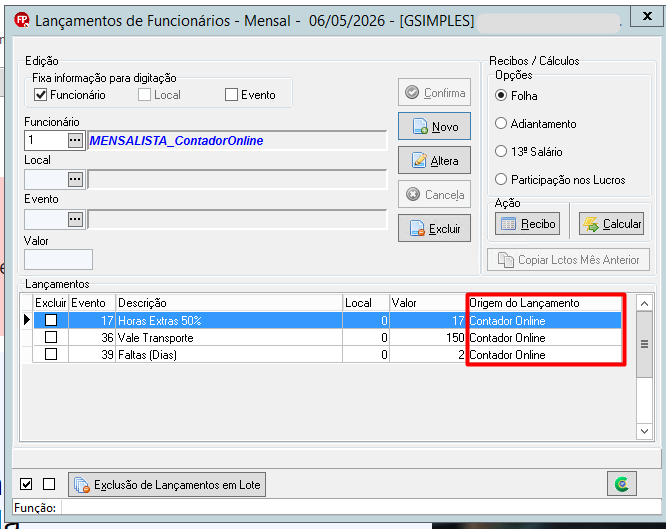Click Copiar Lctos Mês Anterior

tap(568, 260)
